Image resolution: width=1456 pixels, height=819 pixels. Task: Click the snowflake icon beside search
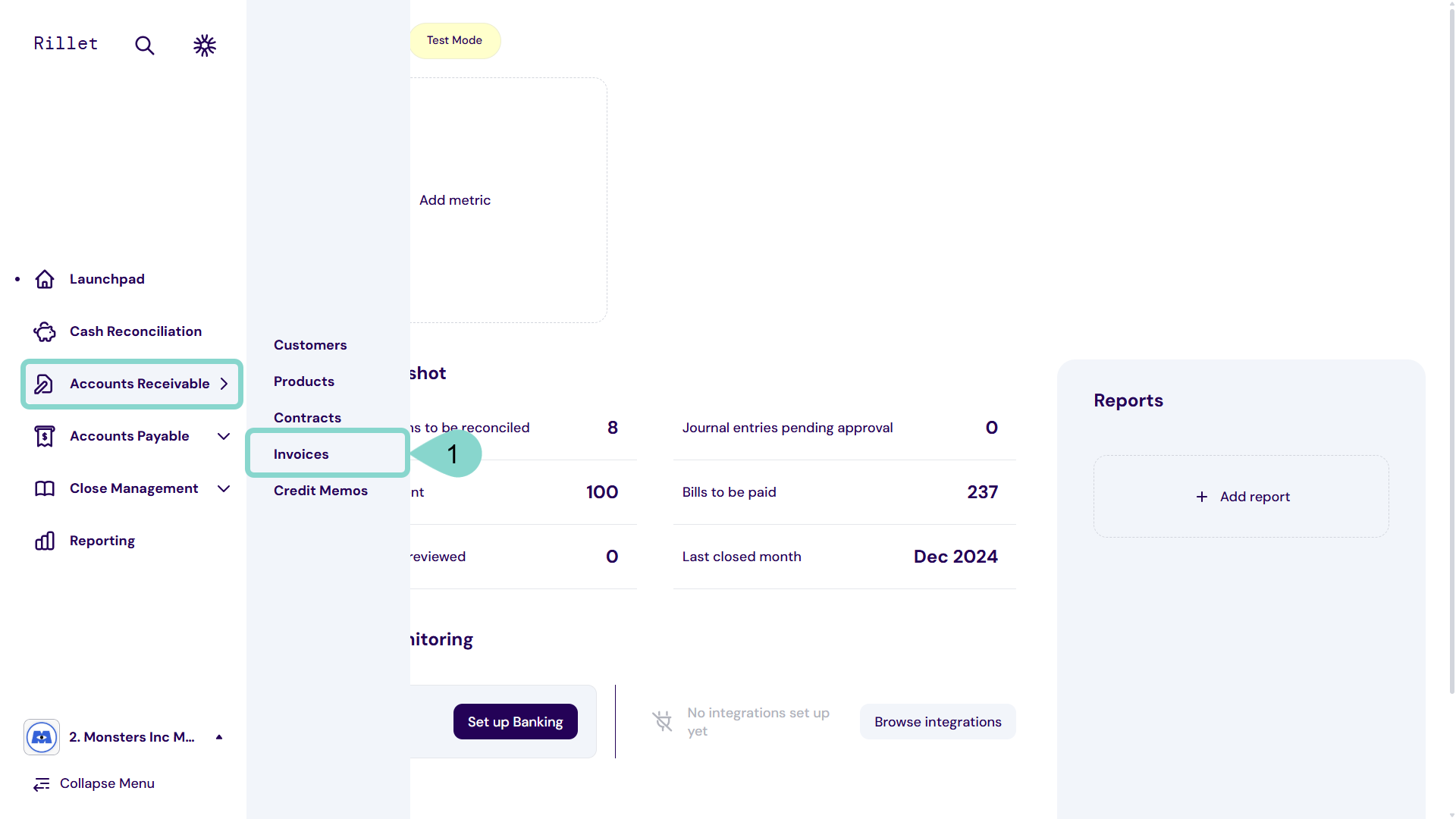[x=205, y=45]
